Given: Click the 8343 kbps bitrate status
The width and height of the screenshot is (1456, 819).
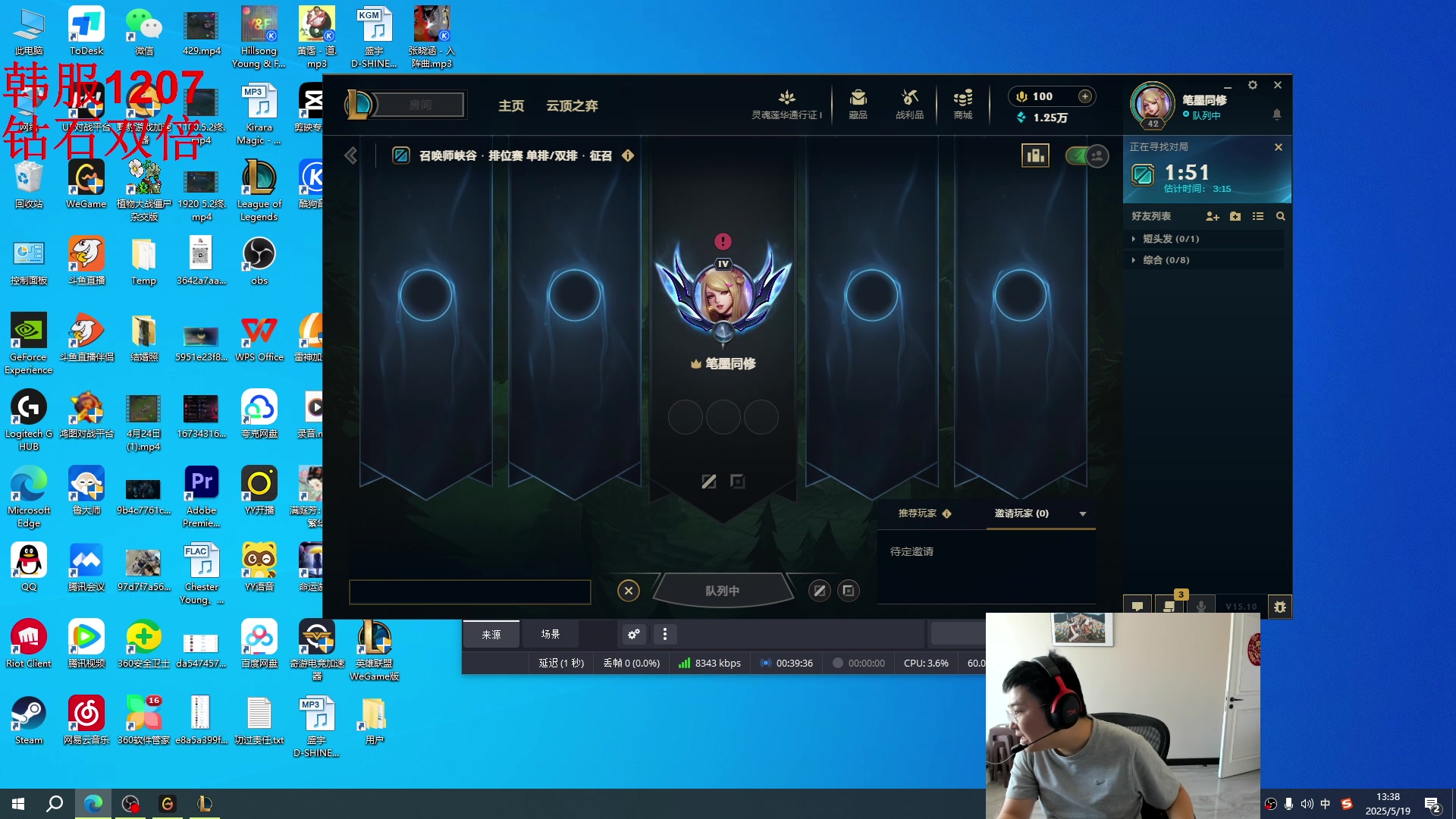Looking at the screenshot, I should [710, 663].
